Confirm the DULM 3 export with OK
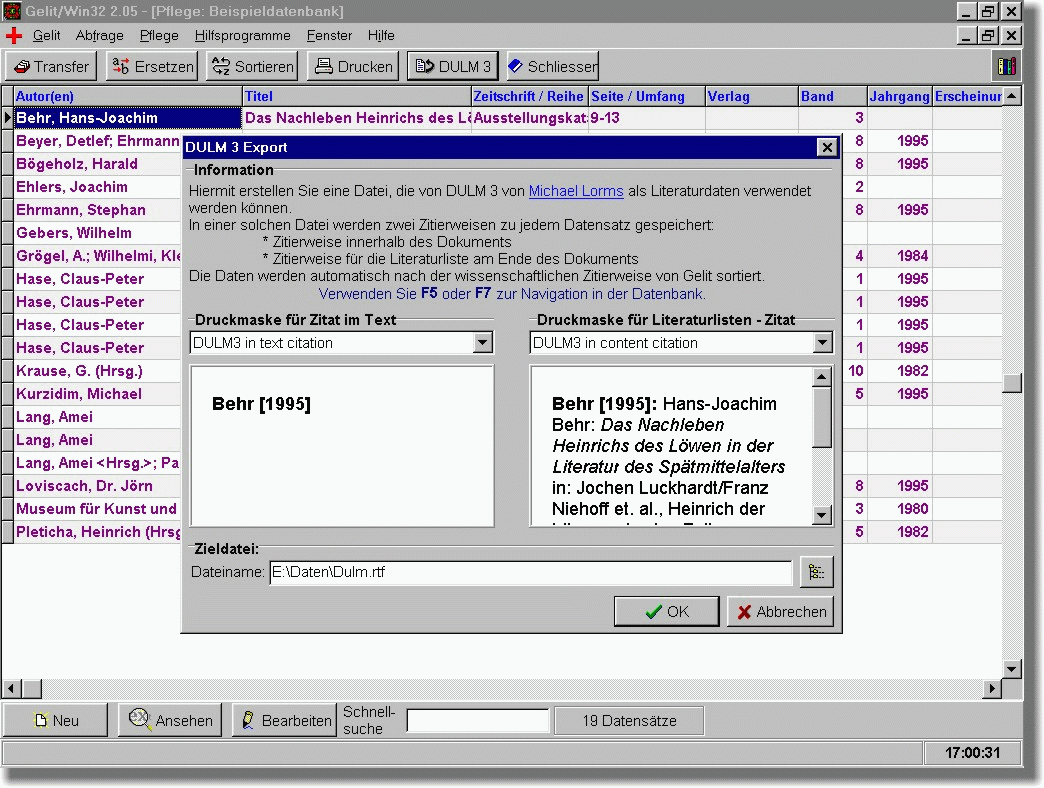1044x788 pixels. tap(666, 612)
